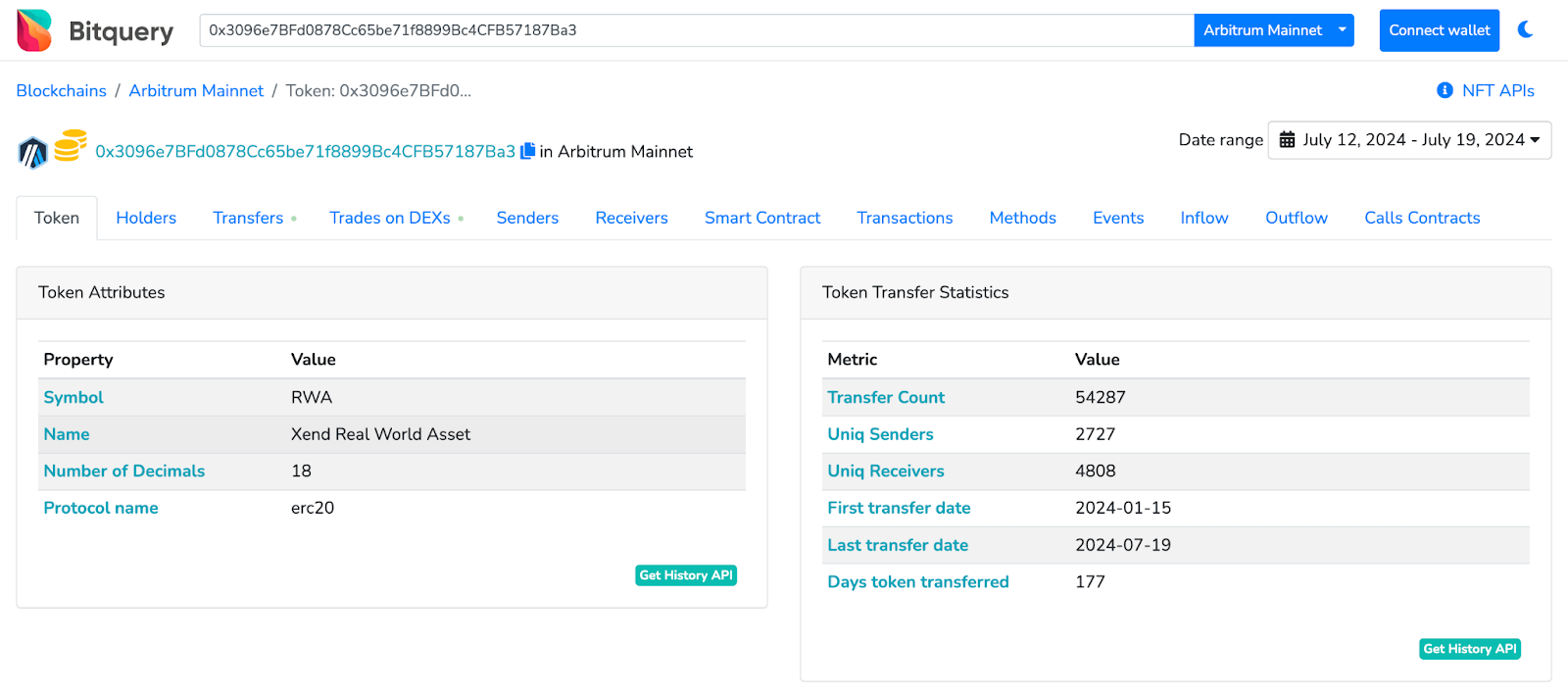
Task: Copy token address with copy icon
Action: (527, 151)
